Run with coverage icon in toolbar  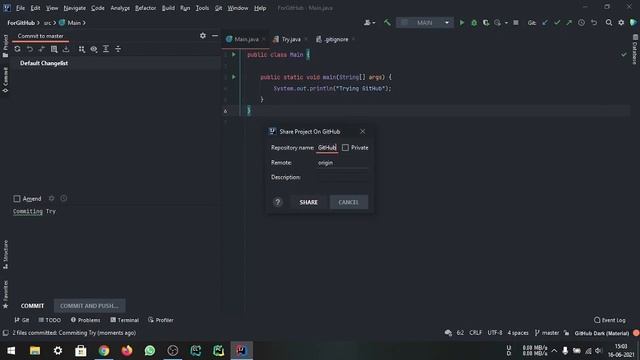(x=486, y=23)
